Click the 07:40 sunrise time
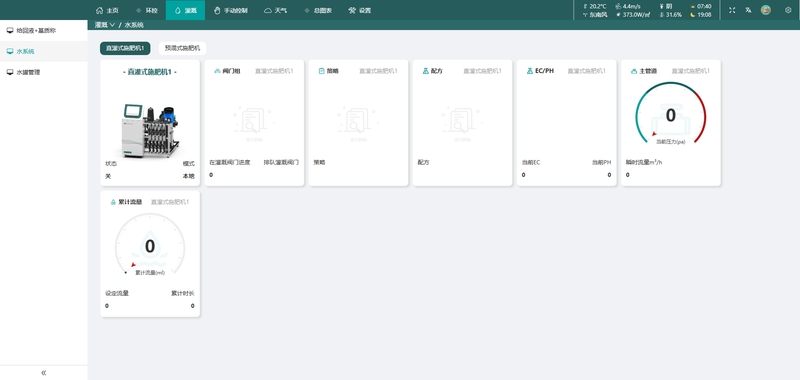 (704, 6)
